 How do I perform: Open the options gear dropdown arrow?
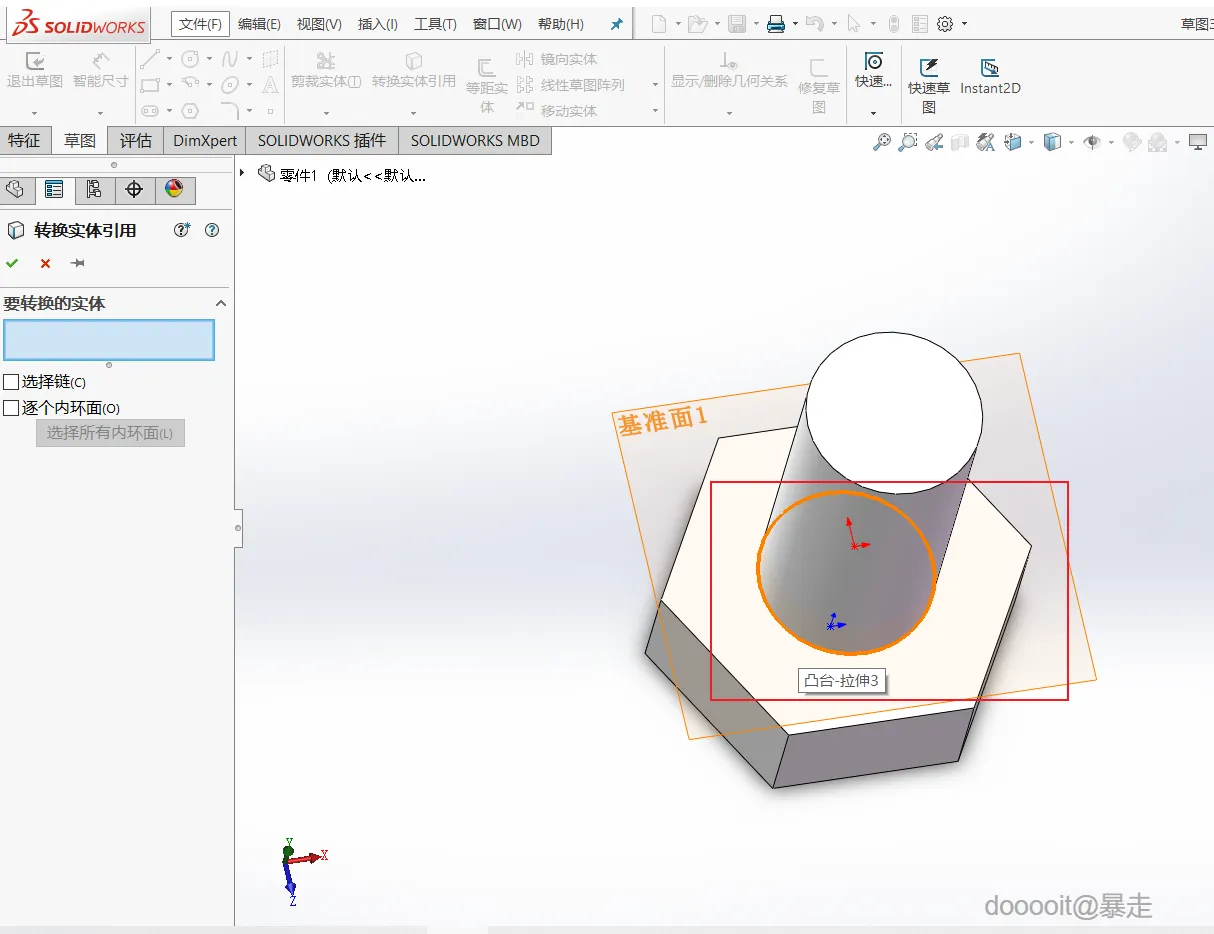(963, 24)
